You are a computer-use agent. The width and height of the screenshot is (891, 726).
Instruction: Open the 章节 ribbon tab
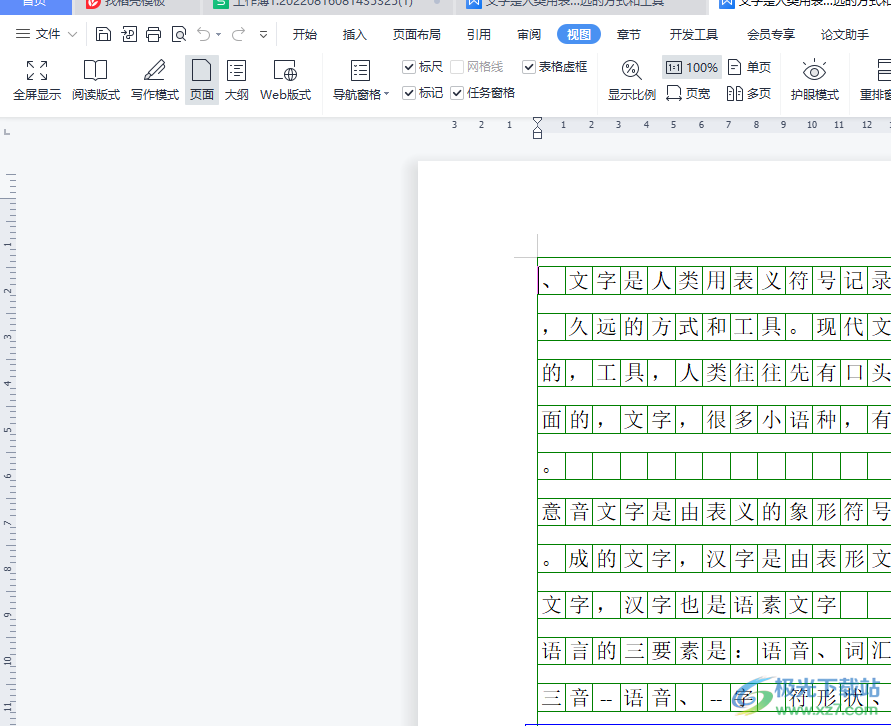point(628,35)
